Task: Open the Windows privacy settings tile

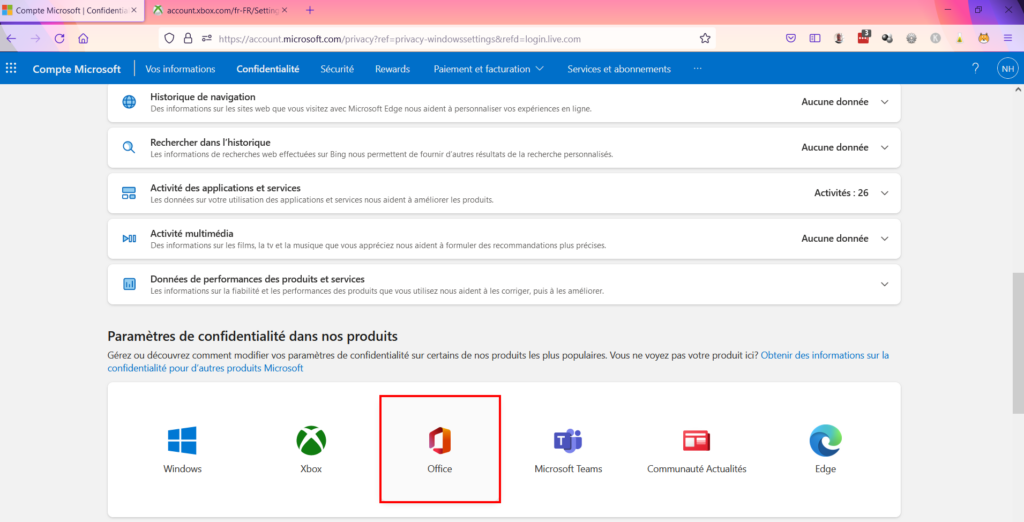Action: pos(182,449)
